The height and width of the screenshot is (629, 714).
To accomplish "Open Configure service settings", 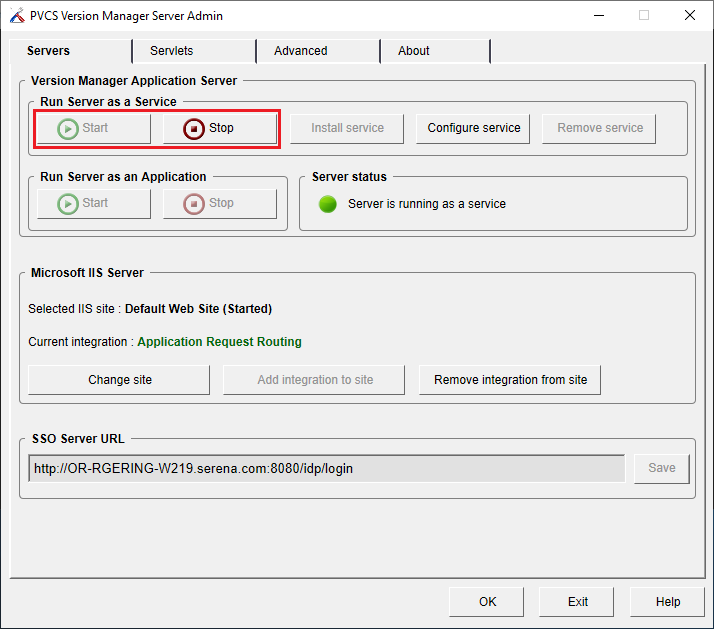I will (473, 128).
